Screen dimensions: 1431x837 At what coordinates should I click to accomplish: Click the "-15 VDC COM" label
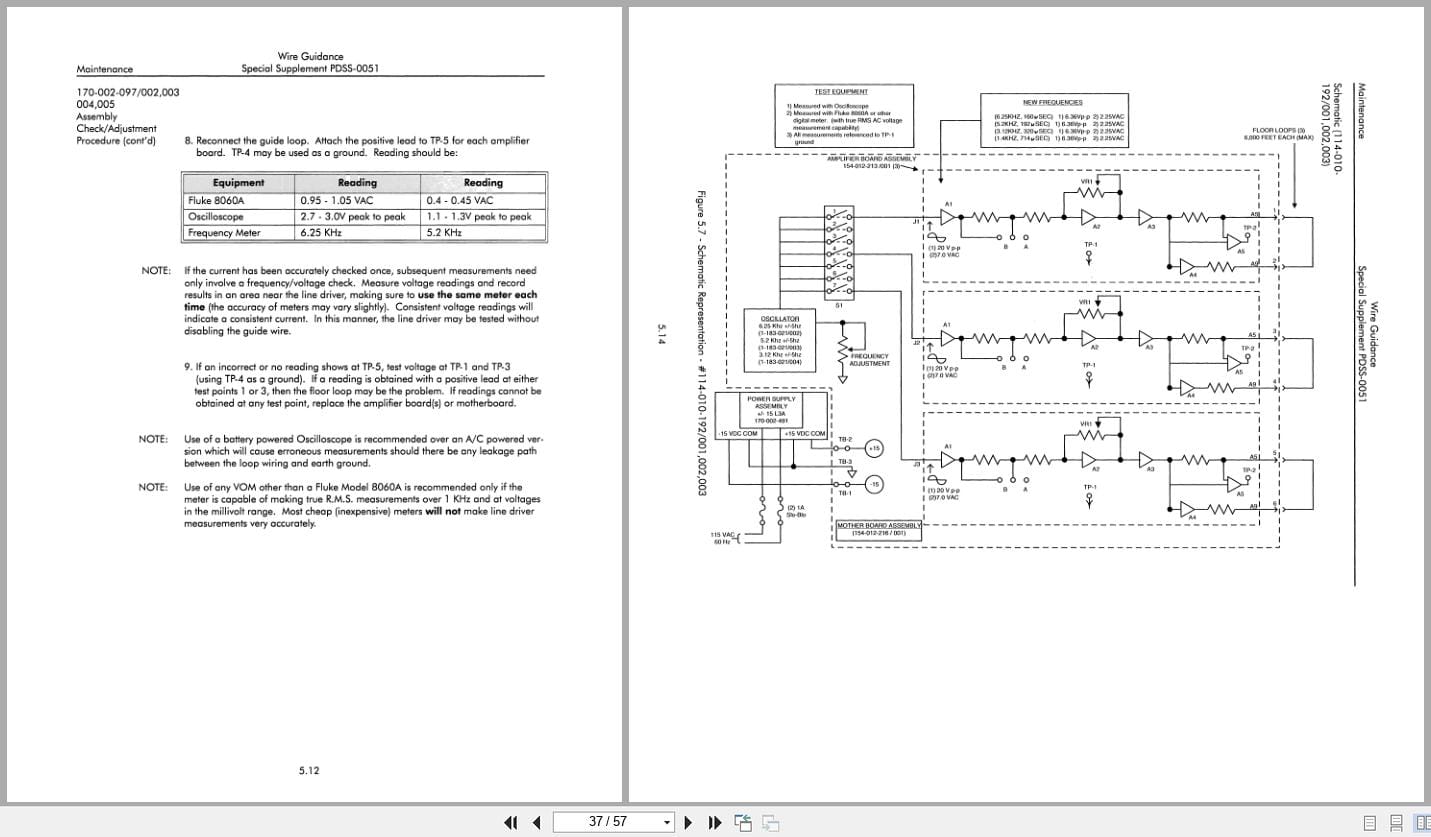[x=738, y=434]
